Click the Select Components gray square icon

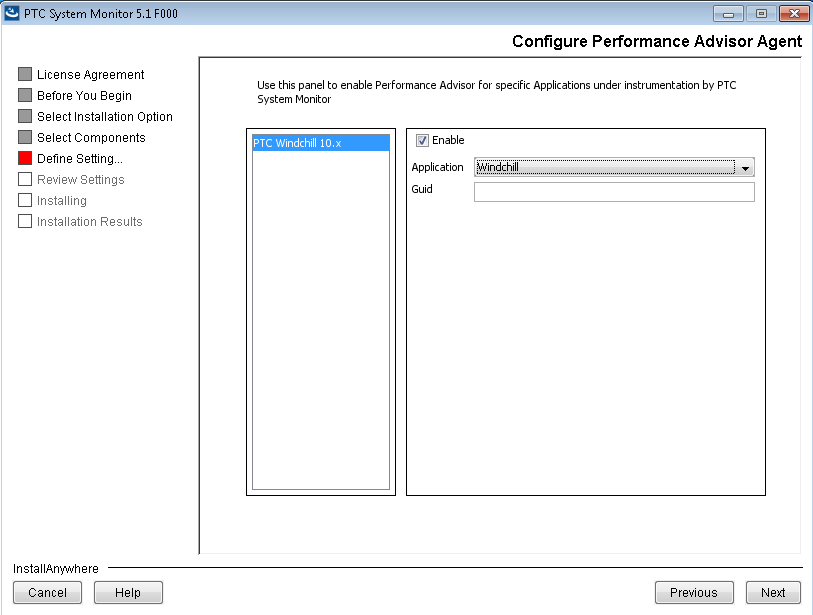pos(23,137)
